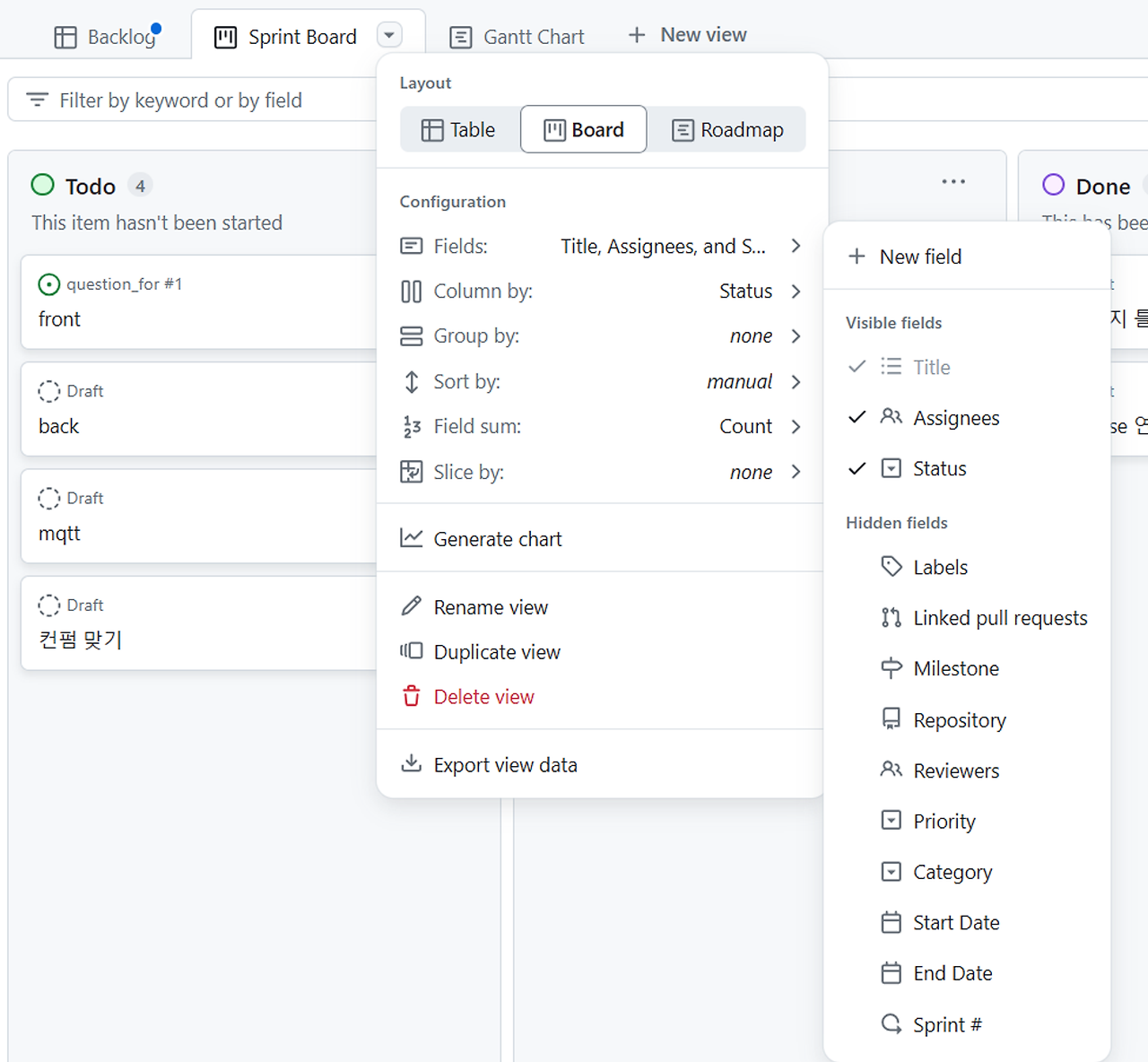This screenshot has width=1148, height=1062.
Task: Click the Todo column status circle
Action: pyautogui.click(x=42, y=185)
